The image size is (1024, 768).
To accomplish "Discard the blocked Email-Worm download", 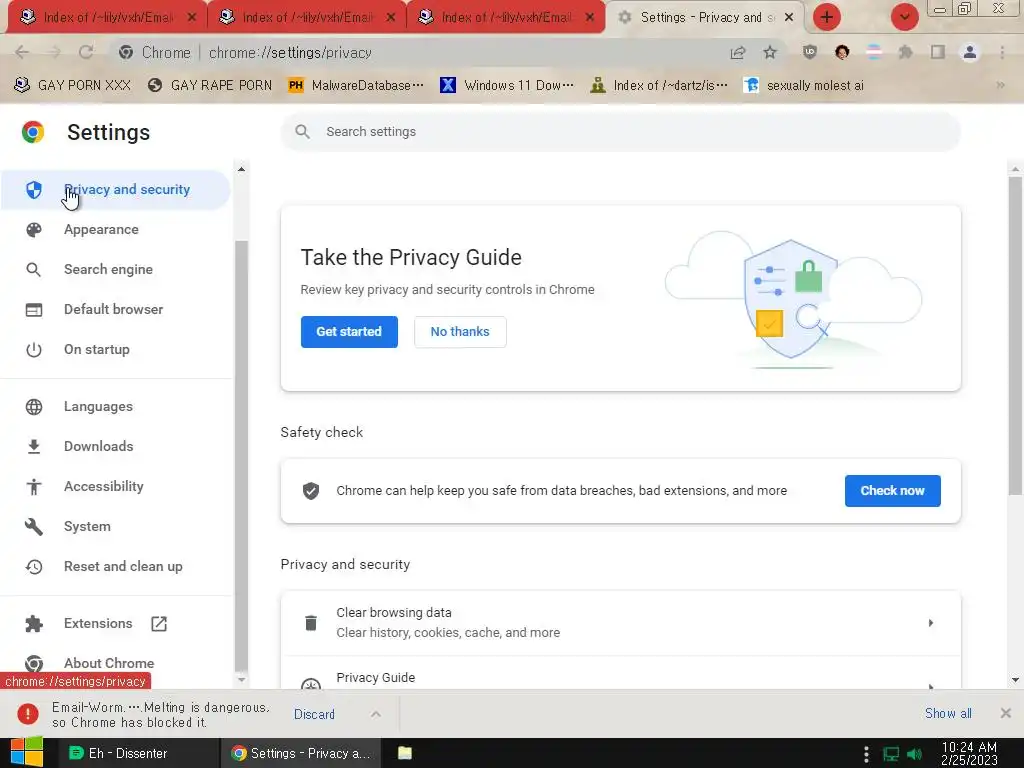I will [314, 714].
